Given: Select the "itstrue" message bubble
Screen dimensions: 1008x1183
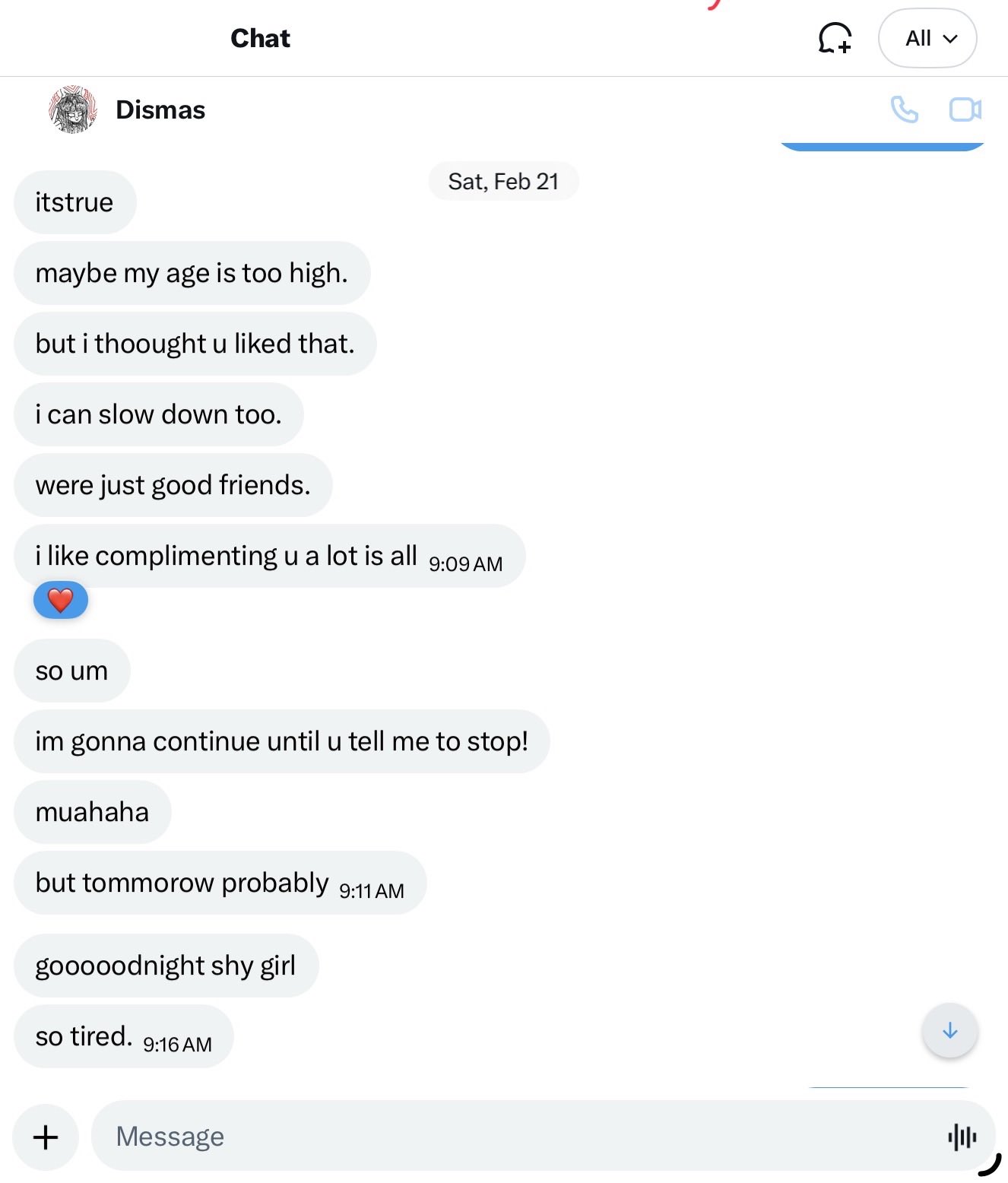Looking at the screenshot, I should tap(74, 202).
